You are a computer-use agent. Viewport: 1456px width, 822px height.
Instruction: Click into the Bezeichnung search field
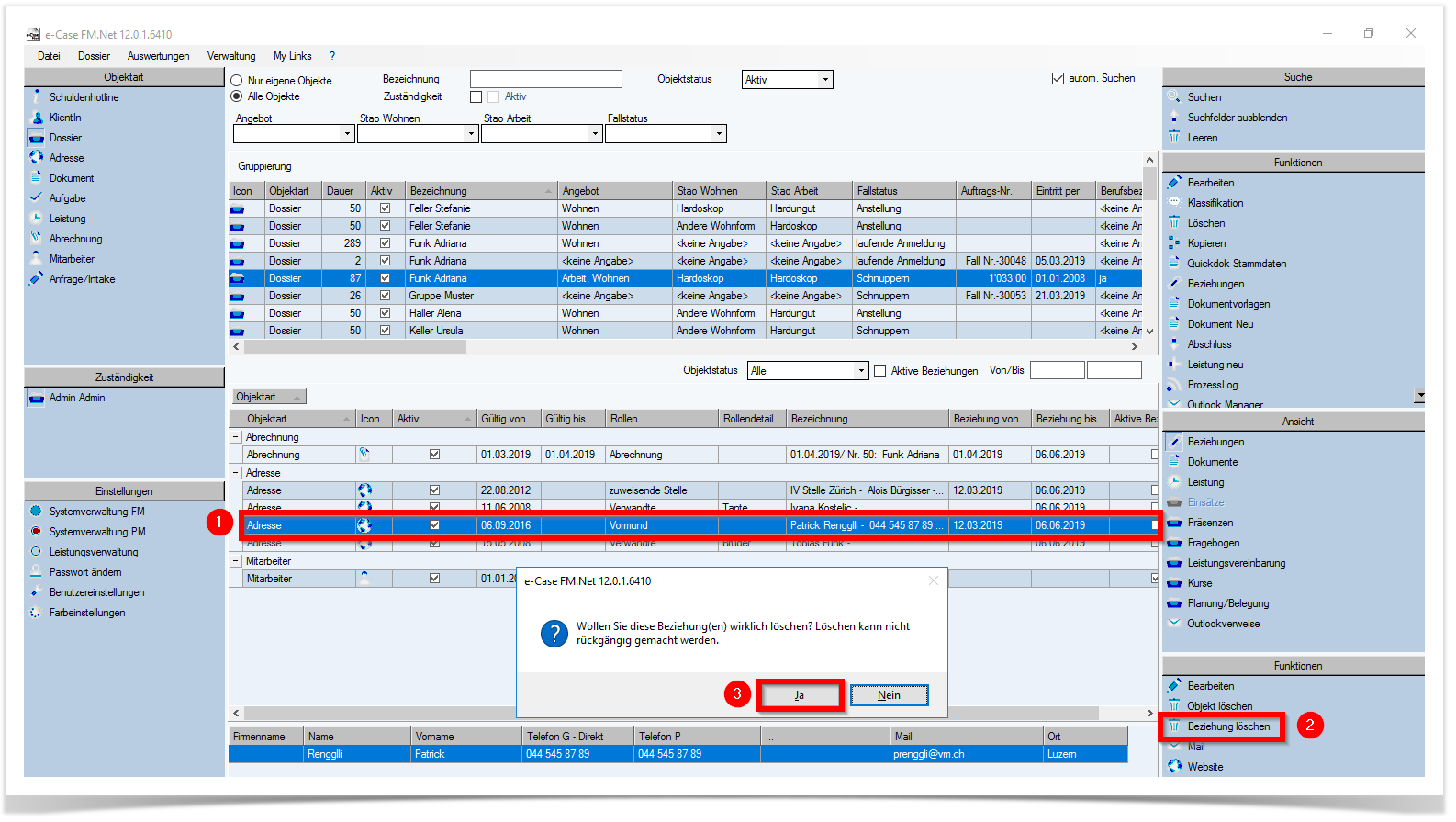(x=546, y=80)
